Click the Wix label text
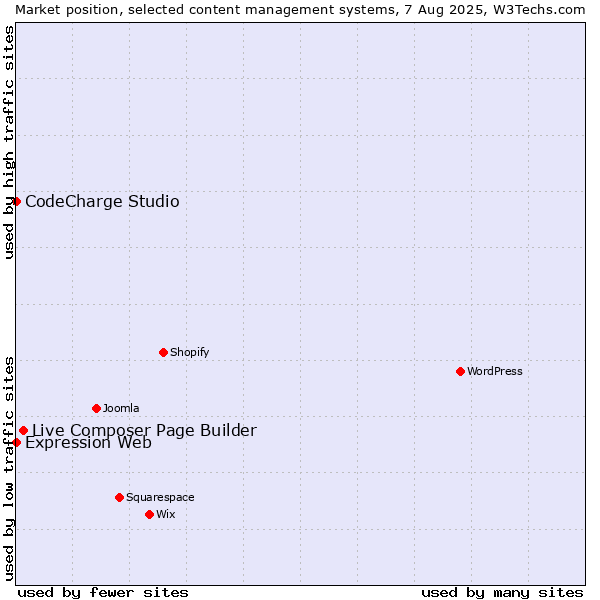Screen dimensions: 600x600 point(166,514)
